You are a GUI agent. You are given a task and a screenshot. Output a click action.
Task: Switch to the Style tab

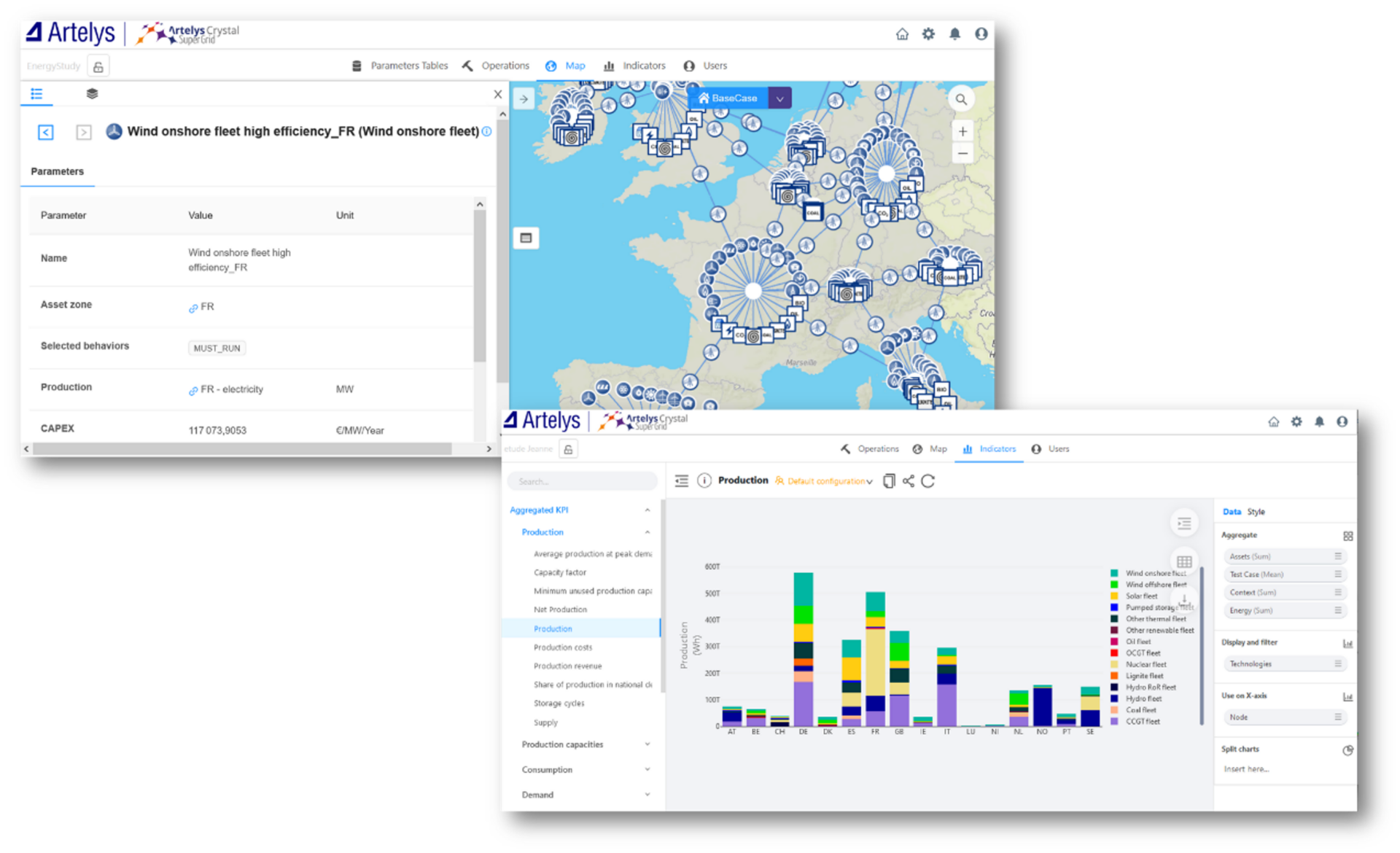click(x=1256, y=512)
